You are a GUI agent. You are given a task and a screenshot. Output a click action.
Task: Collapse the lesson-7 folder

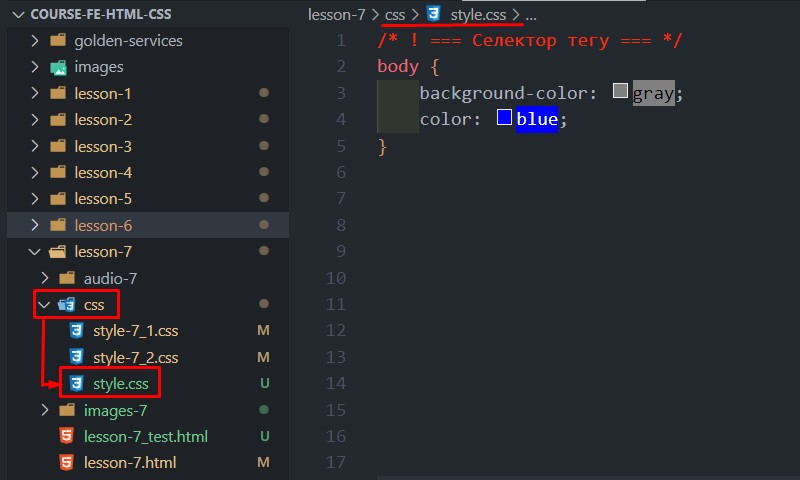[x=34, y=251]
